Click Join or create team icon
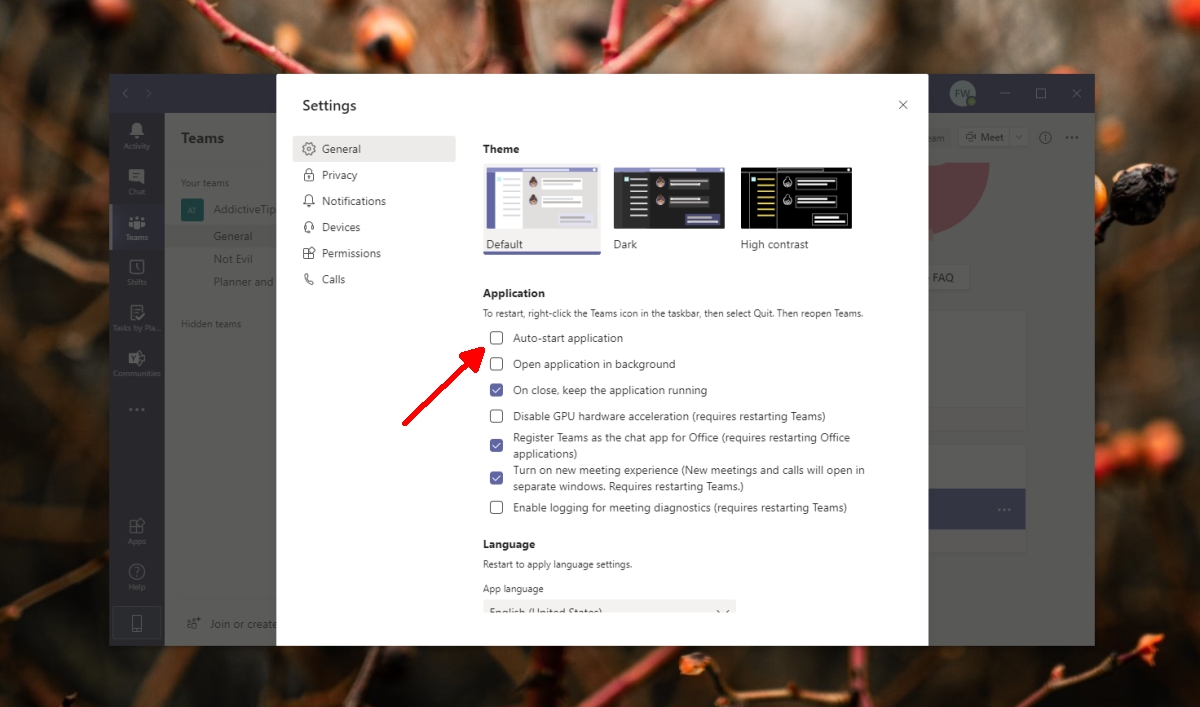Image resolution: width=1200 pixels, height=707 pixels. [193, 623]
